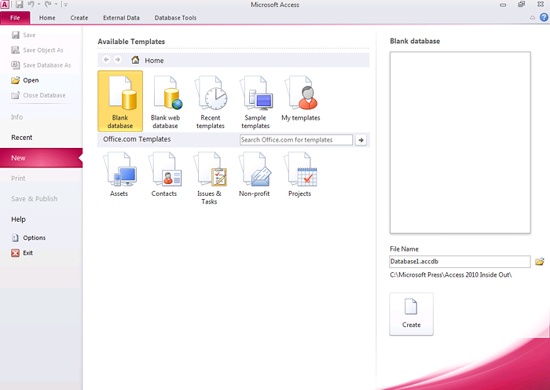Open Recent templates

click(x=210, y=101)
